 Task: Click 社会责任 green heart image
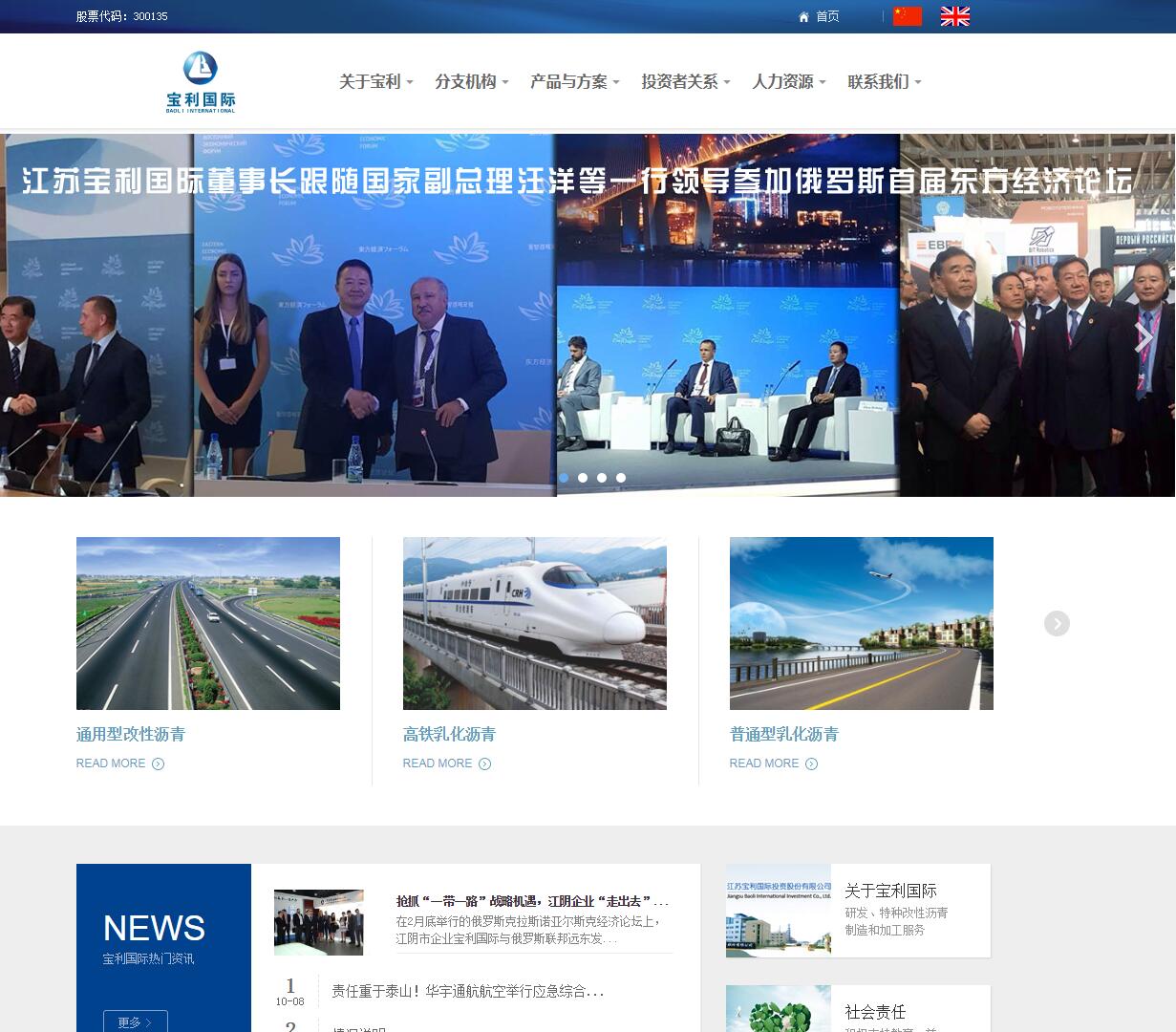(779, 1009)
